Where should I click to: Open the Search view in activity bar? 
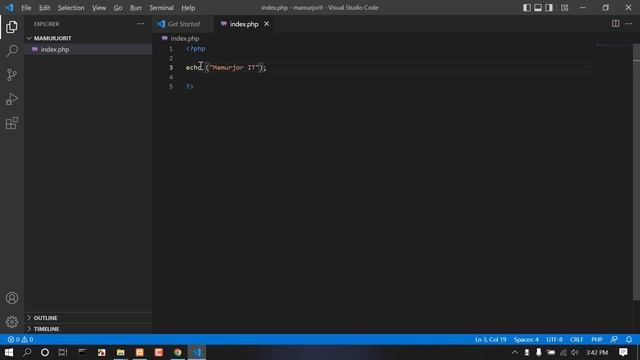(x=12, y=51)
